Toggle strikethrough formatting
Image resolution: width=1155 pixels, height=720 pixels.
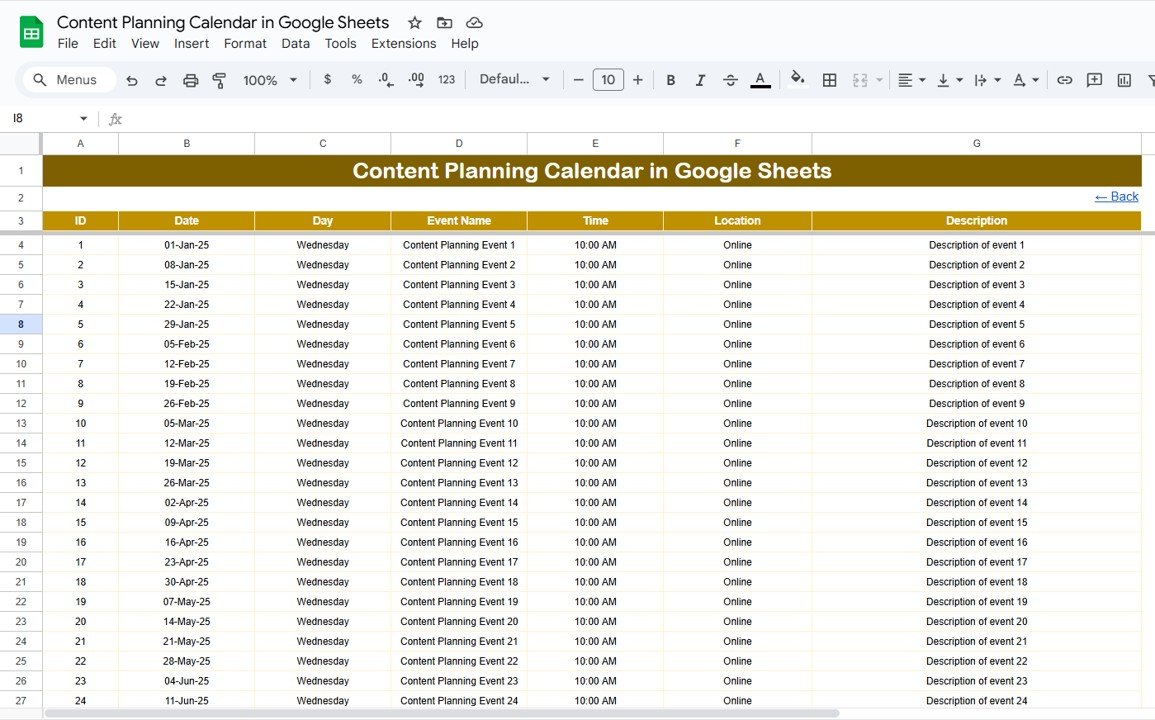click(730, 80)
